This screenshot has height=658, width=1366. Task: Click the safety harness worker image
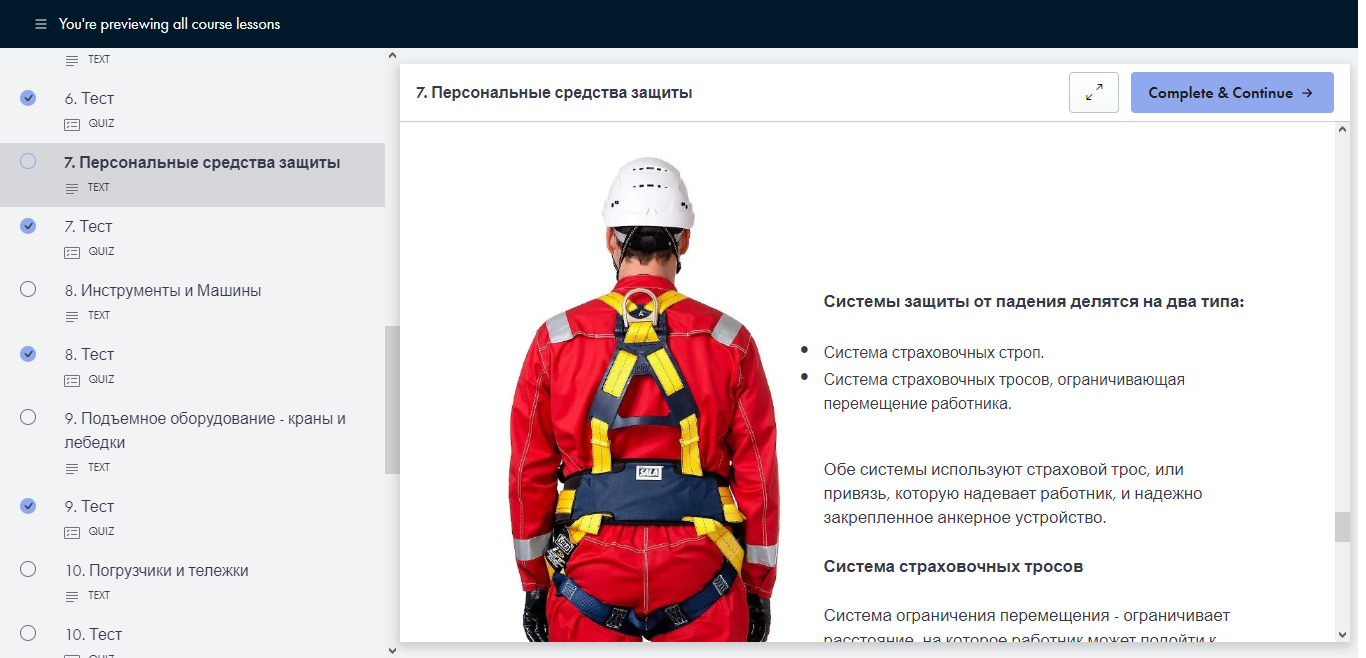pos(644,400)
